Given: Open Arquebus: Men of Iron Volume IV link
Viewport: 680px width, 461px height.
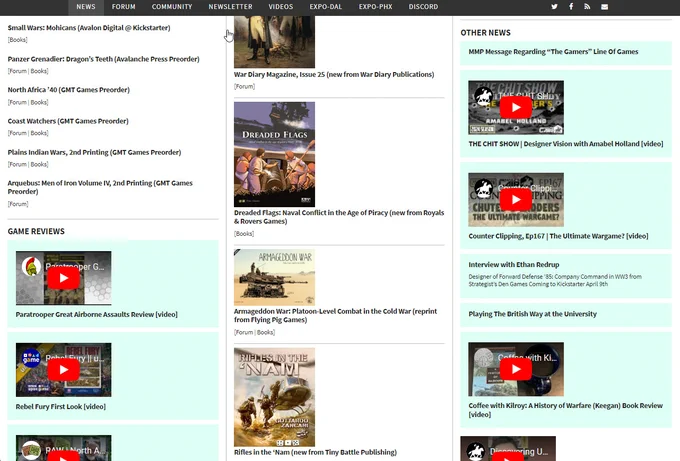Looking at the screenshot, I should coord(100,187).
